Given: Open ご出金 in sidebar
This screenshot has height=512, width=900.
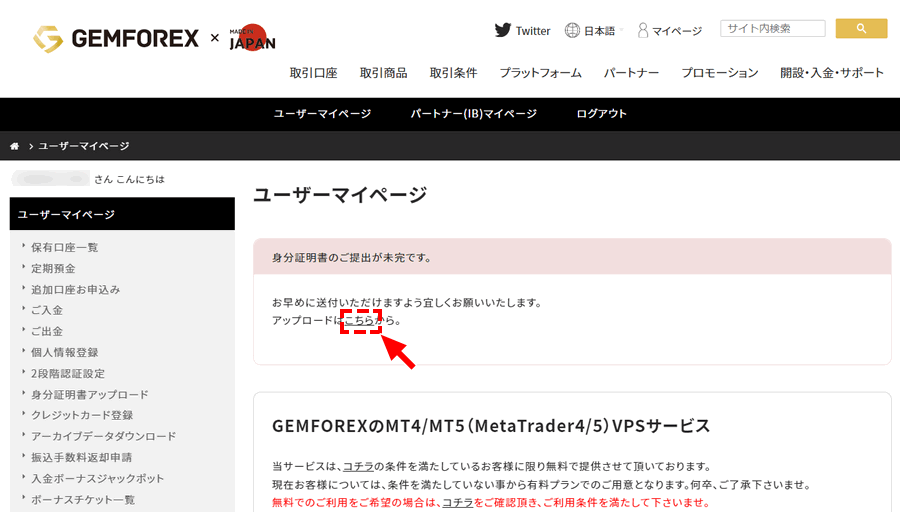Looking at the screenshot, I should (x=46, y=332).
